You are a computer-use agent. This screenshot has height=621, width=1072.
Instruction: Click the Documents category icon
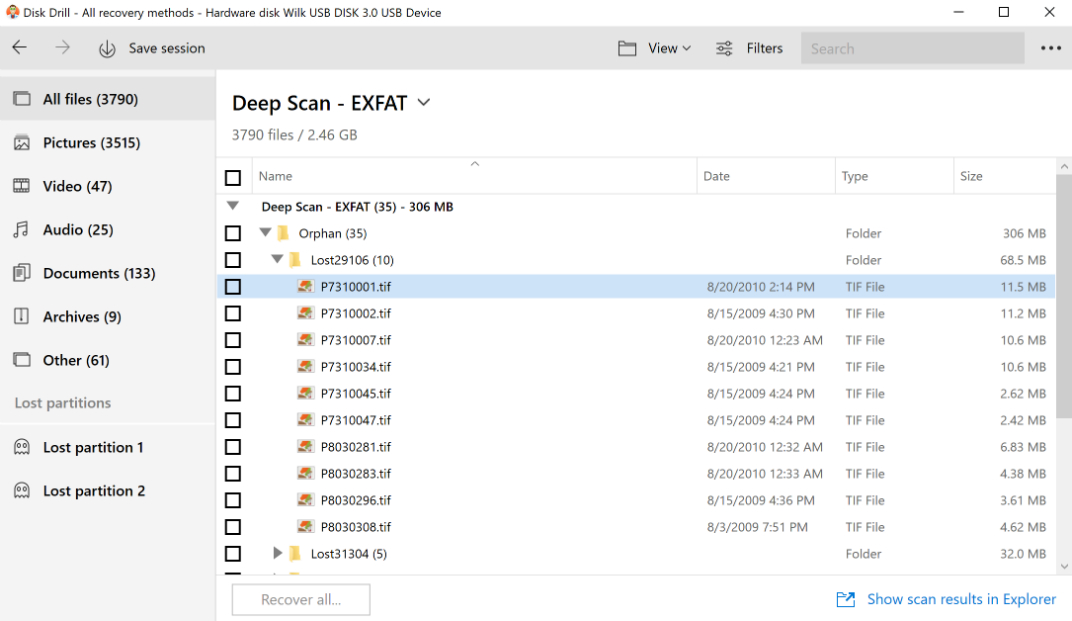coord(22,273)
